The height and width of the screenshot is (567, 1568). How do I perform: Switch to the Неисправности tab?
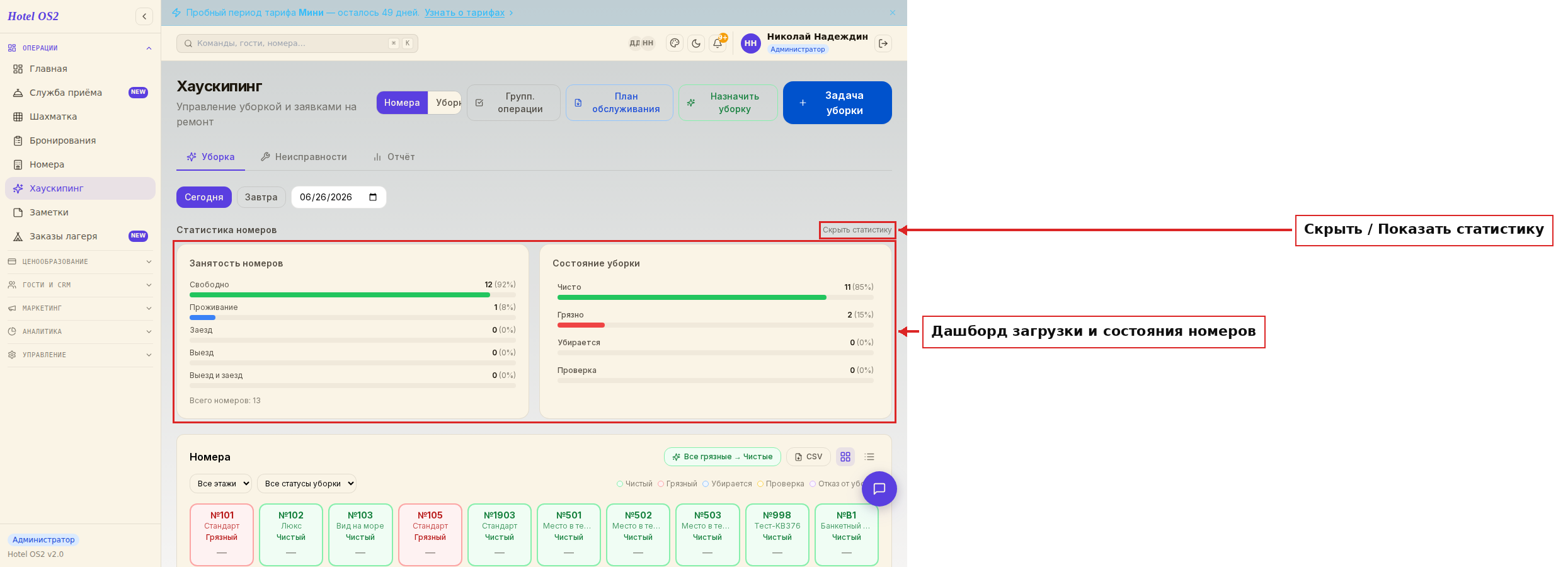[304, 157]
